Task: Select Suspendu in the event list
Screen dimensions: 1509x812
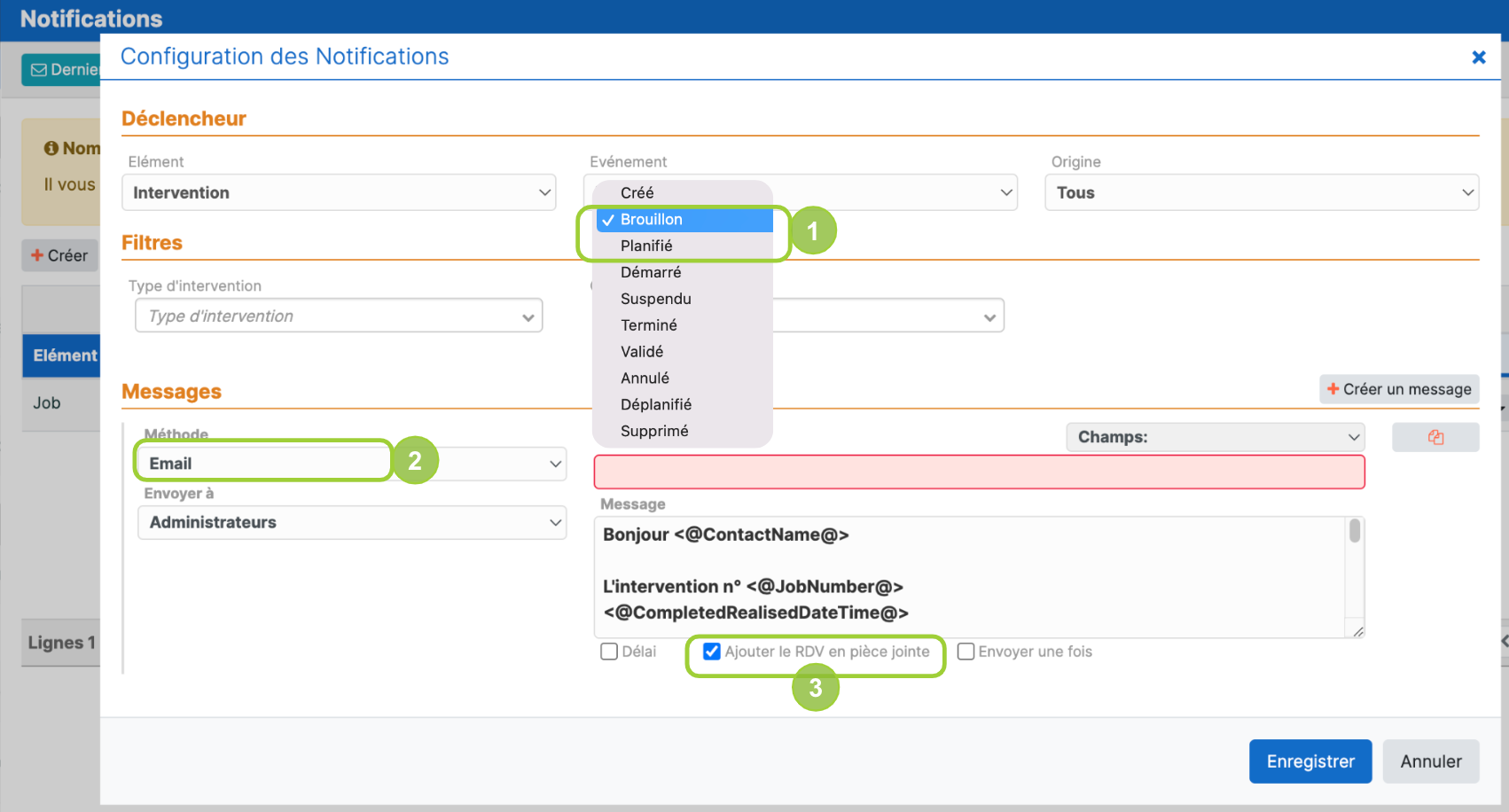Action: (x=683, y=299)
